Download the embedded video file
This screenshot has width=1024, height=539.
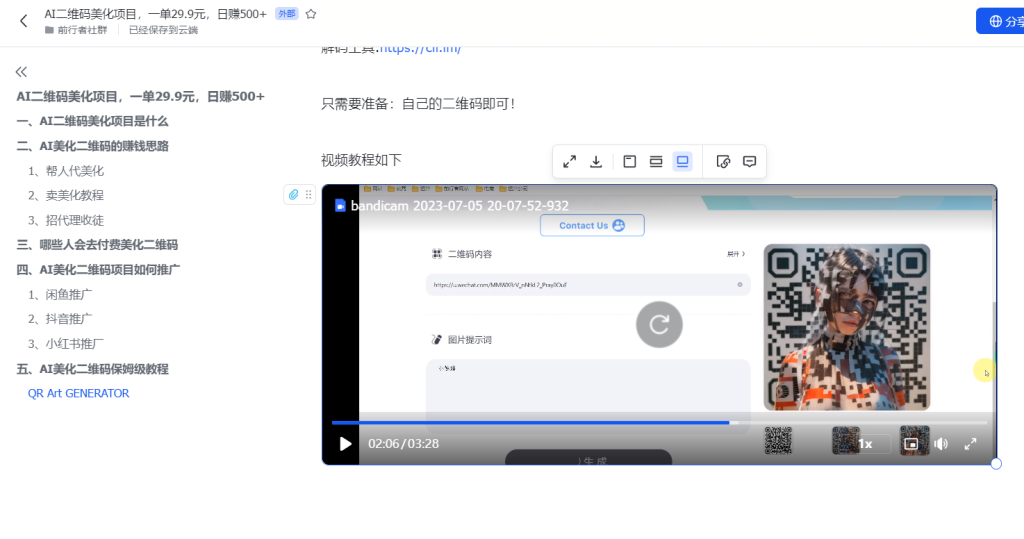(x=596, y=161)
